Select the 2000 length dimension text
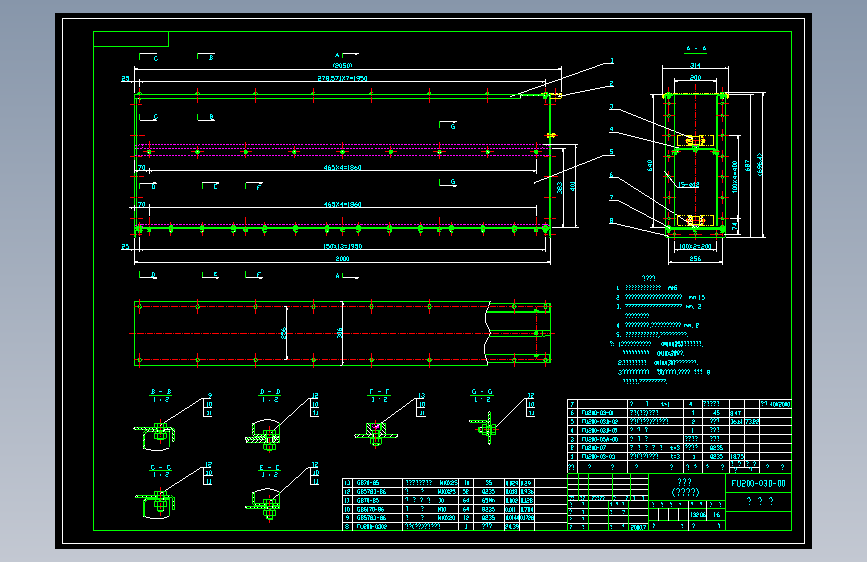 click(x=342, y=258)
